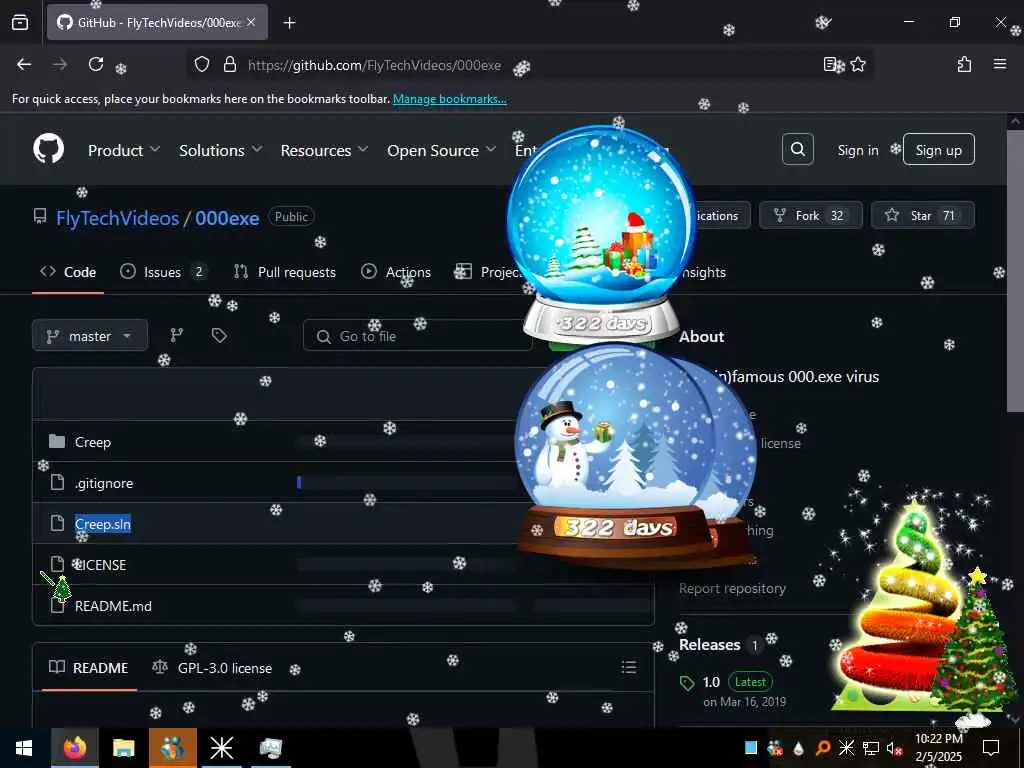The image size is (1024, 768).
Task: Open Firefox from the taskbar
Action: pos(75,748)
